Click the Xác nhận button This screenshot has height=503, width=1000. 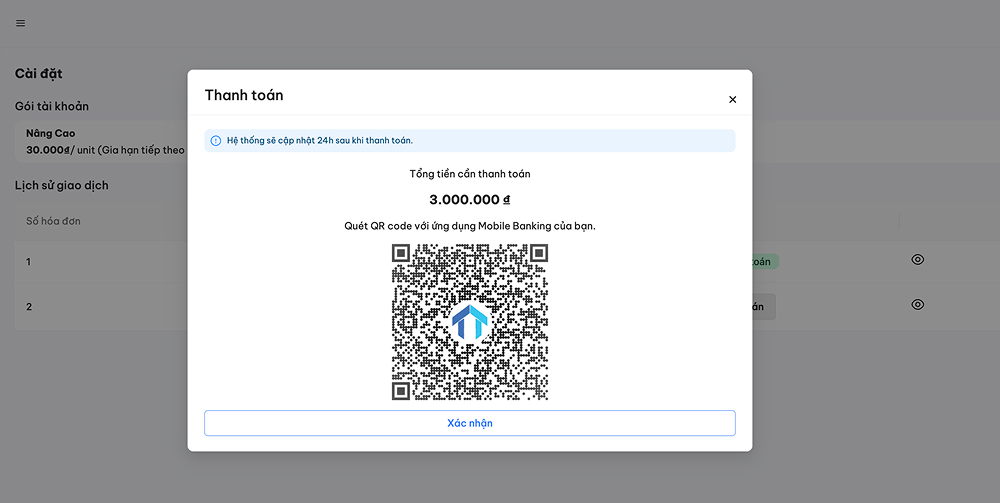tap(469, 423)
